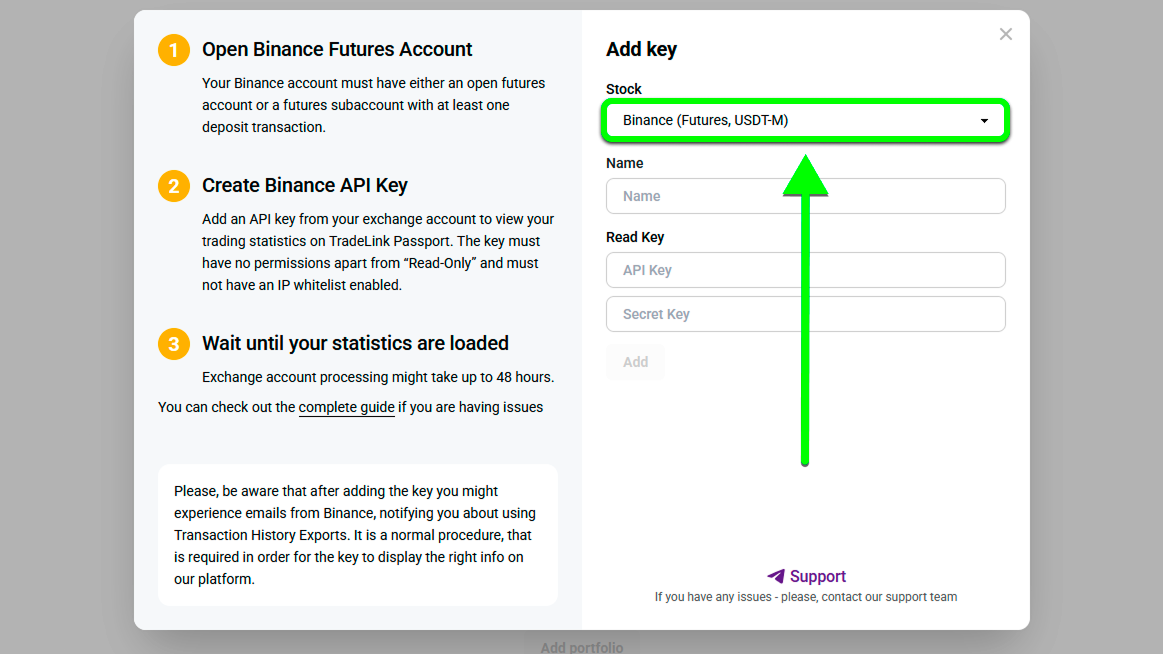The height and width of the screenshot is (654, 1163).
Task: Close the Add key dialog
Action: tap(1005, 34)
